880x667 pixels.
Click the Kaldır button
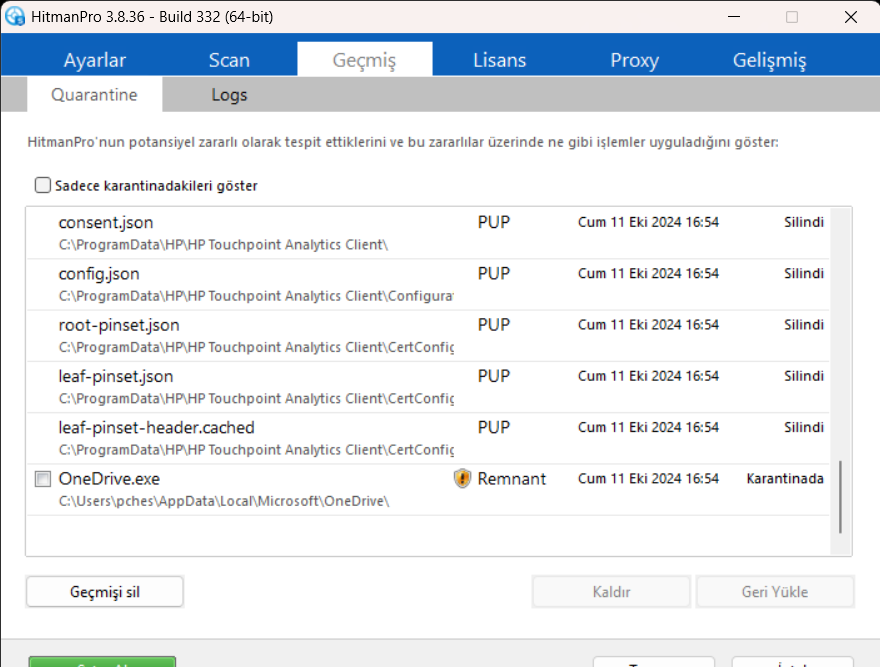pos(611,592)
